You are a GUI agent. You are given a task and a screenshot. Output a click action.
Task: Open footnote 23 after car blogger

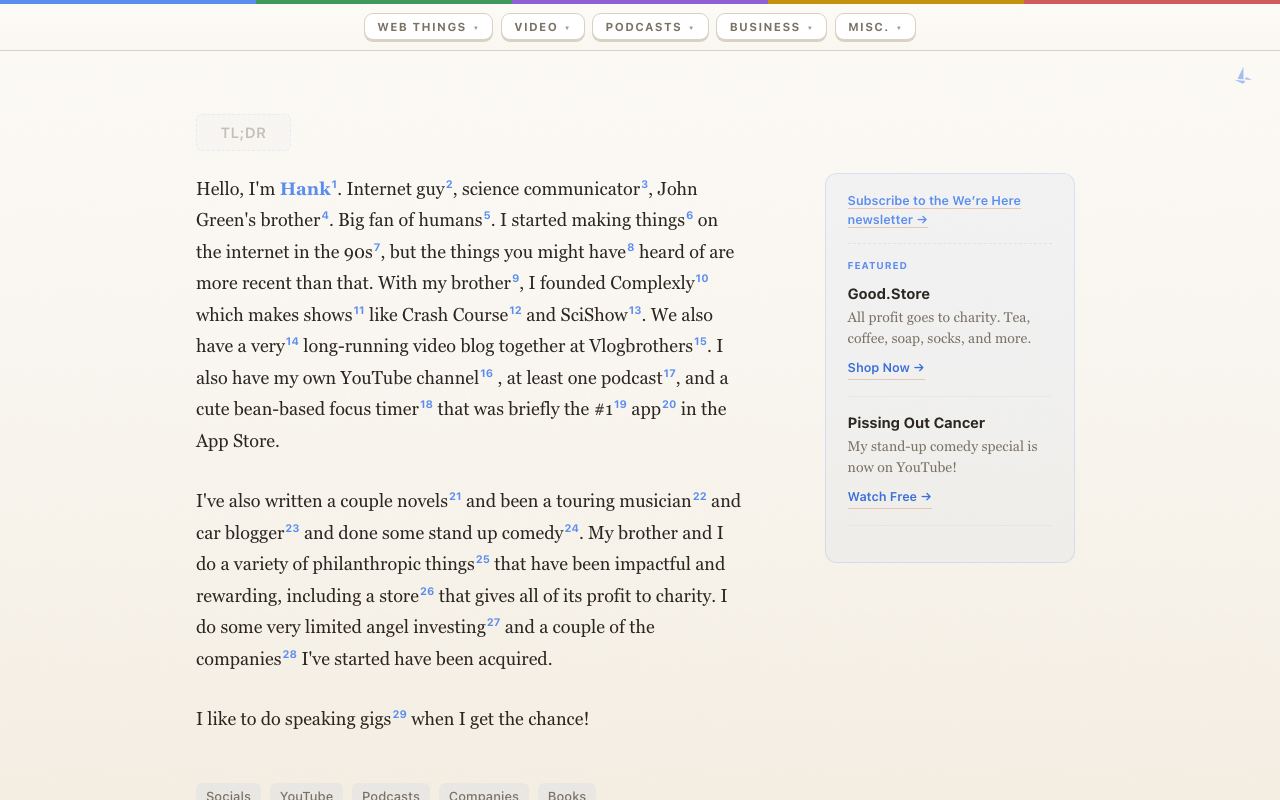click(292, 528)
